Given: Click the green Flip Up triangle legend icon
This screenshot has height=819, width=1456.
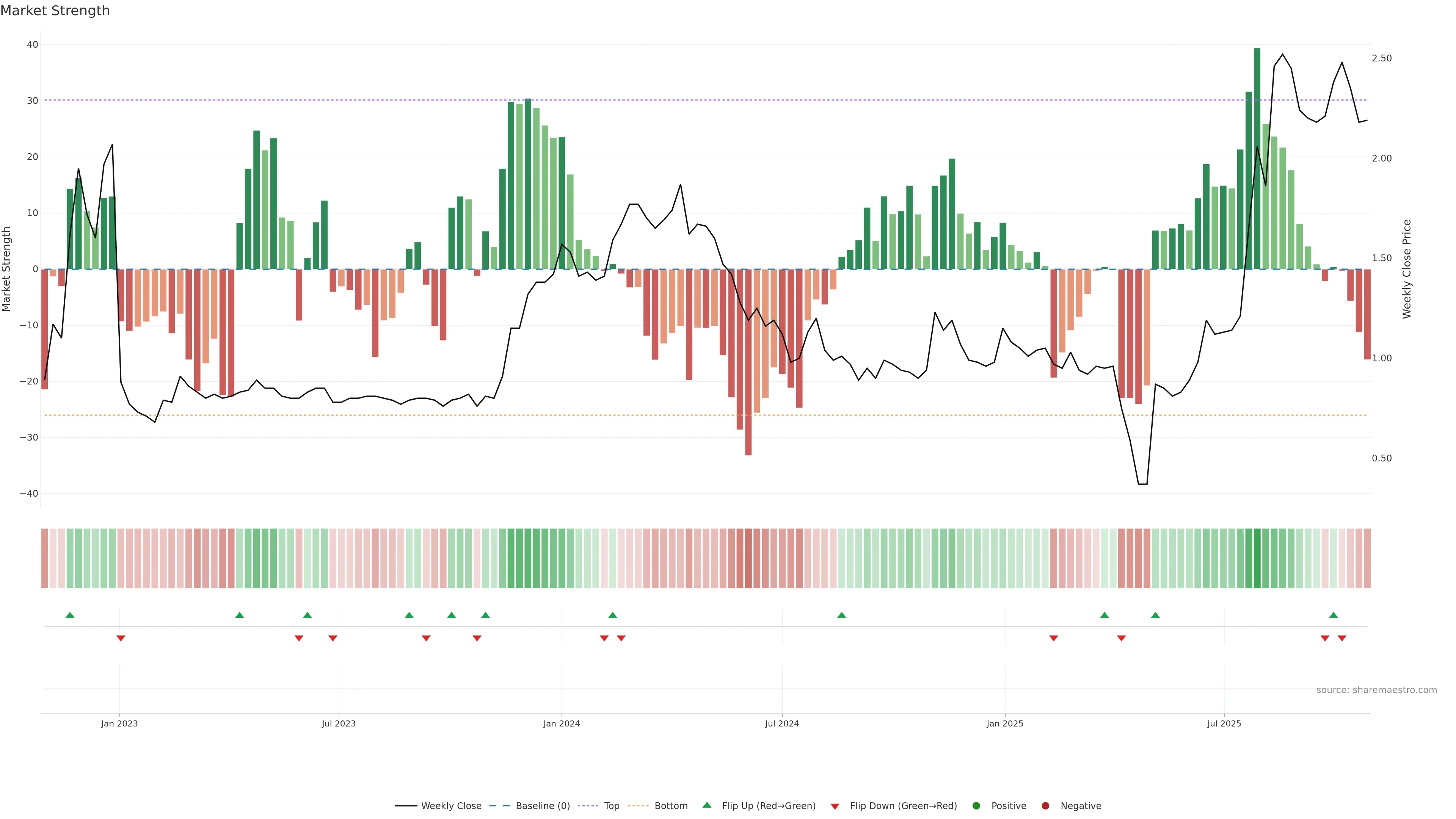Looking at the screenshot, I should coord(706,805).
